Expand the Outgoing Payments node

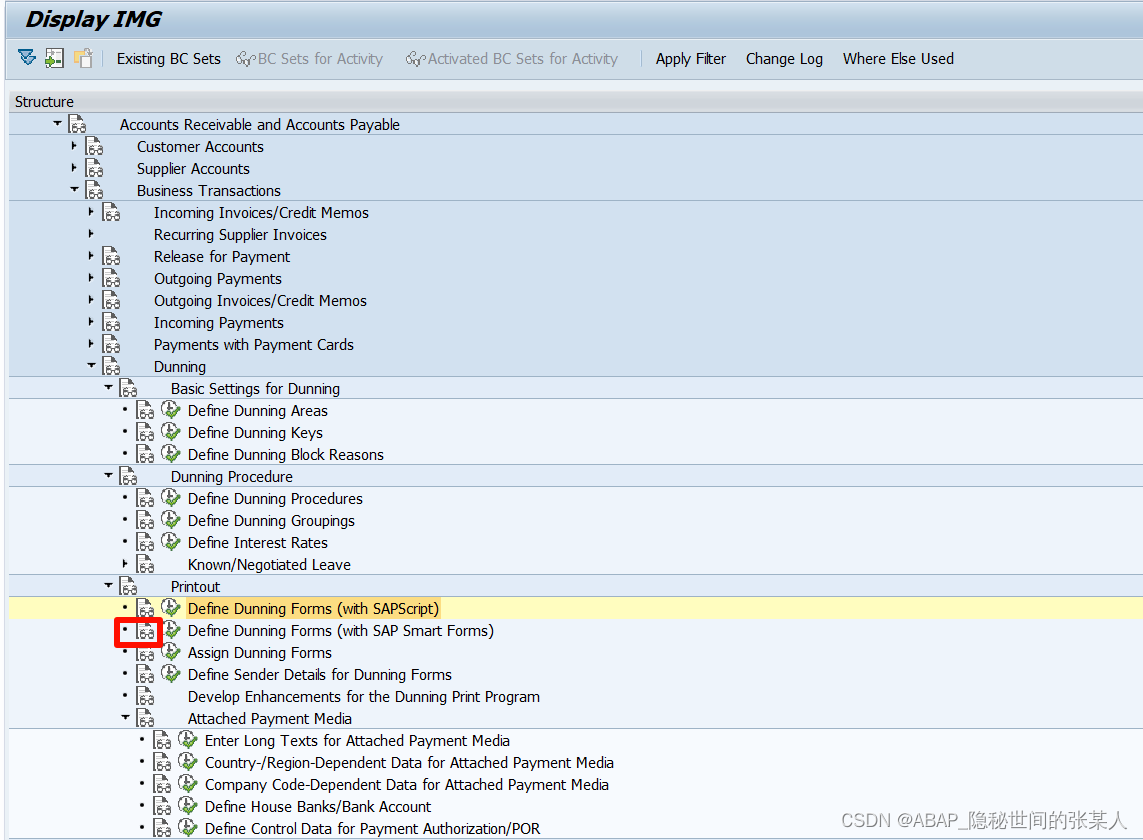click(90, 277)
